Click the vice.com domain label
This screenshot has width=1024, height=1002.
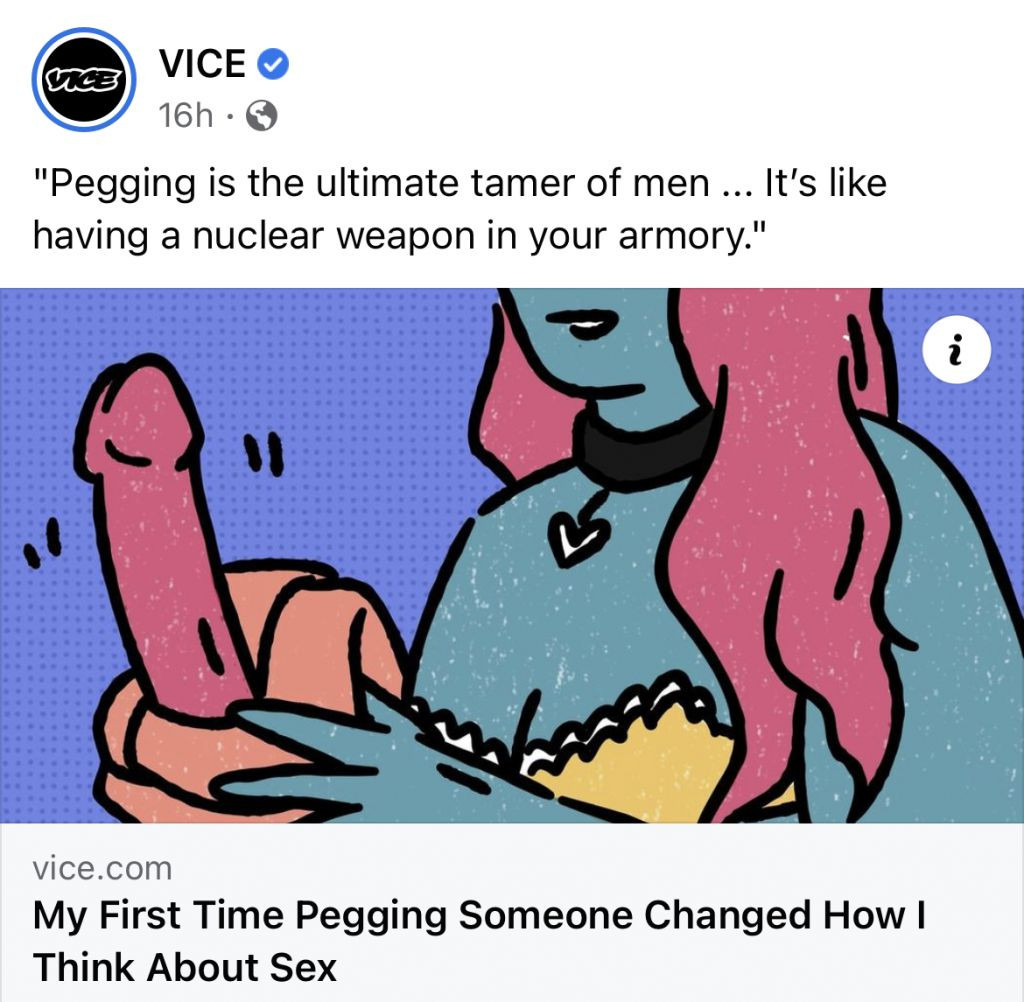point(103,869)
